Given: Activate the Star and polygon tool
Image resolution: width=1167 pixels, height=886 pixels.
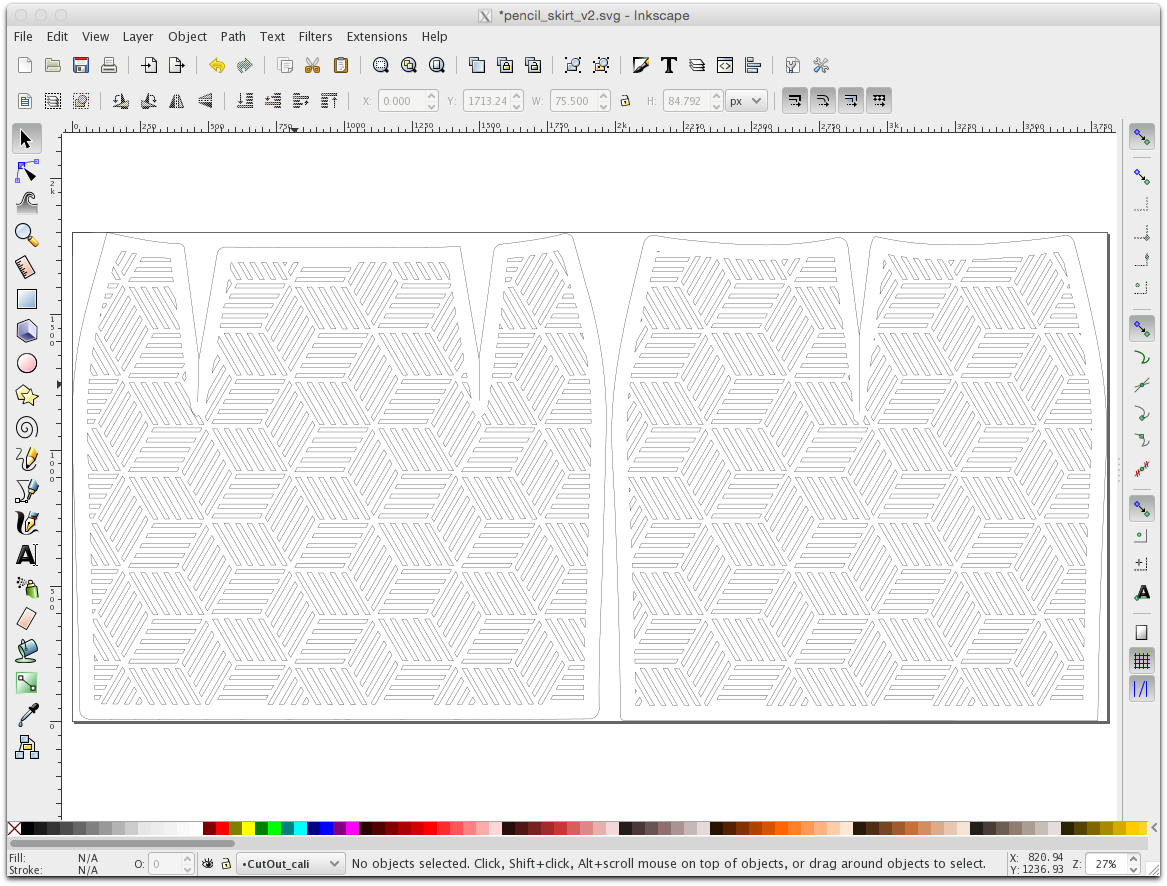Looking at the screenshot, I should 27,396.
